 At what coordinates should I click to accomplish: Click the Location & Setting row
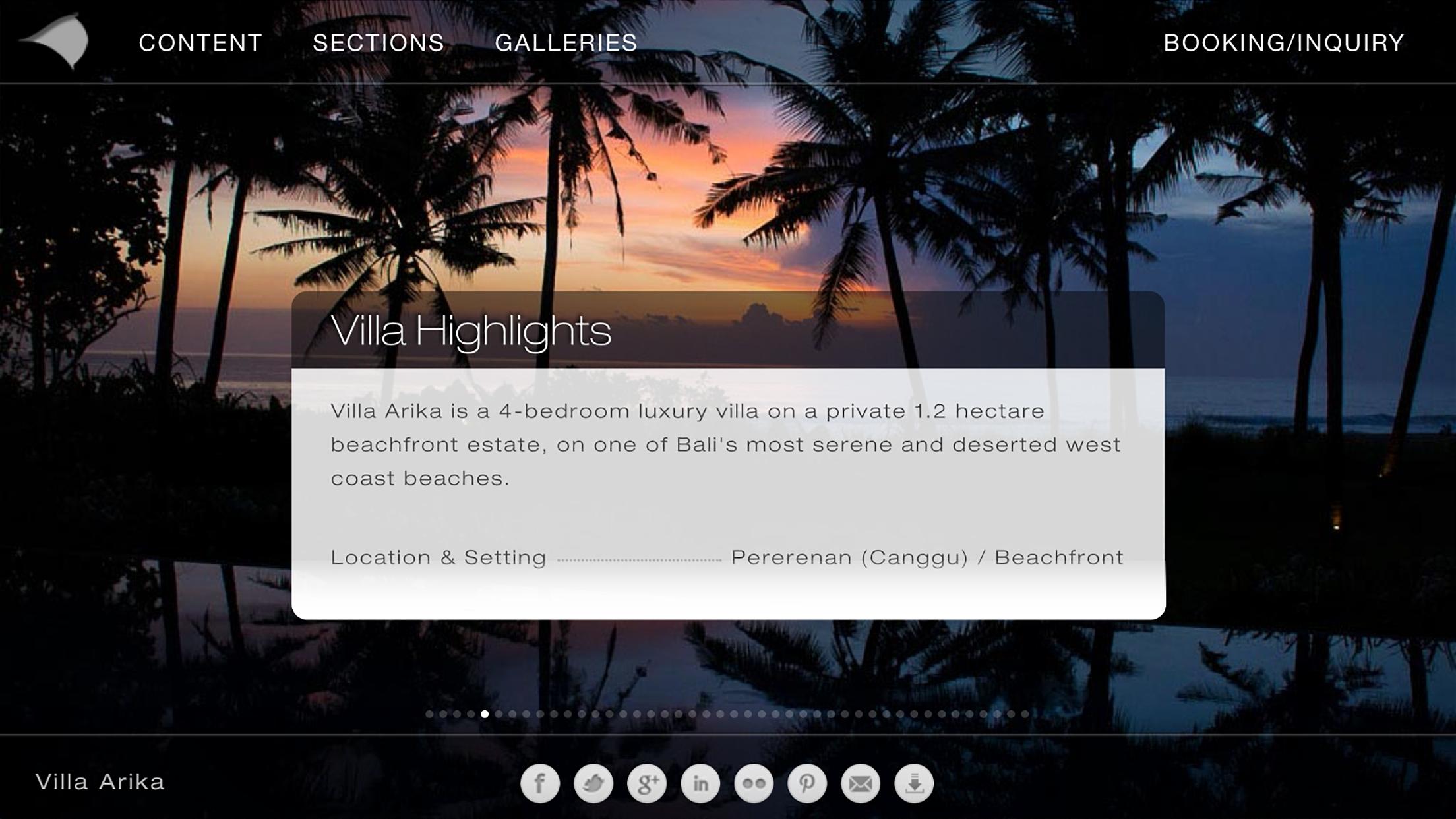point(727,558)
